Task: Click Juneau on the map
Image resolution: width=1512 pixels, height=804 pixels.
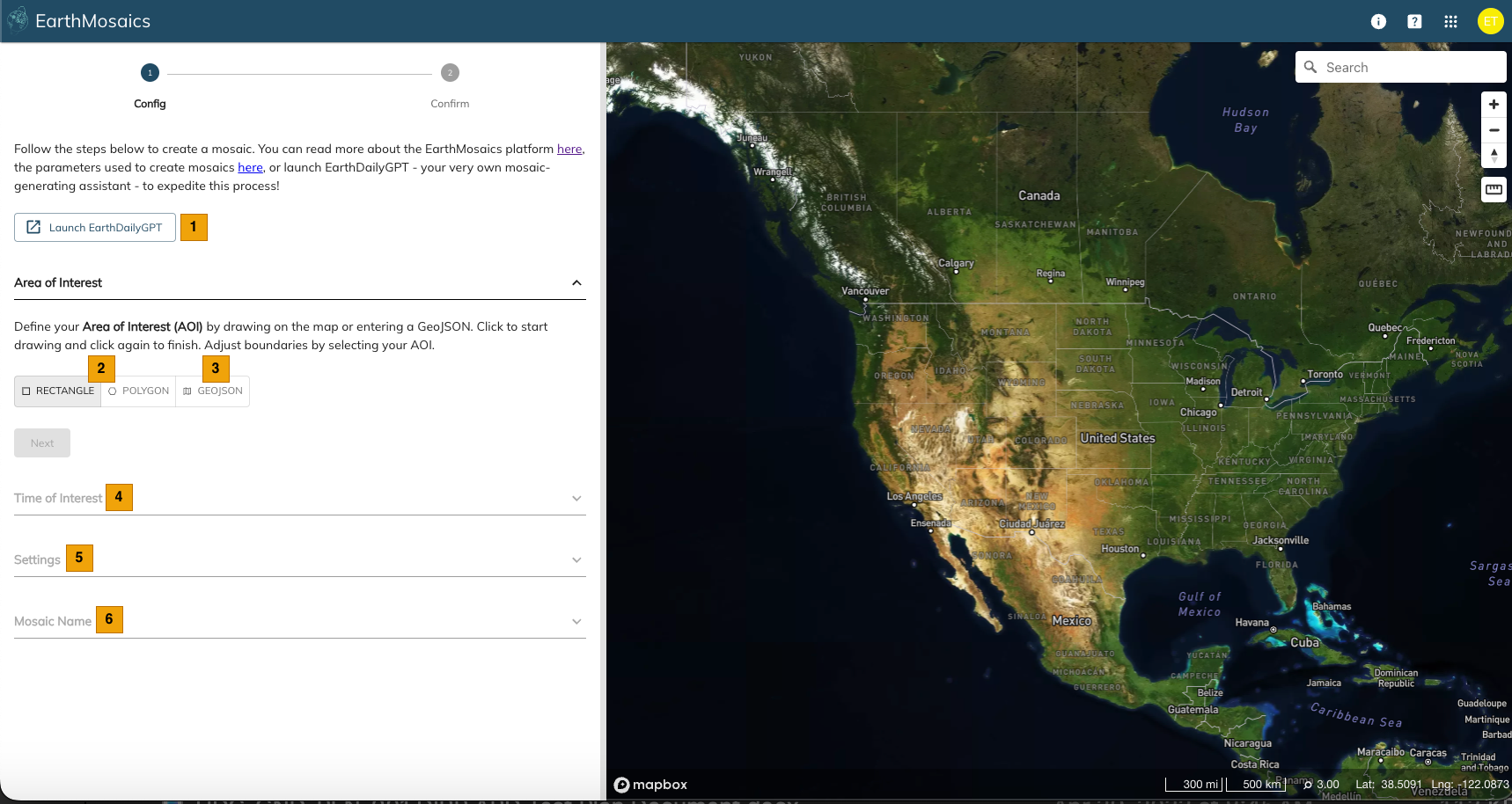Action: (752, 138)
